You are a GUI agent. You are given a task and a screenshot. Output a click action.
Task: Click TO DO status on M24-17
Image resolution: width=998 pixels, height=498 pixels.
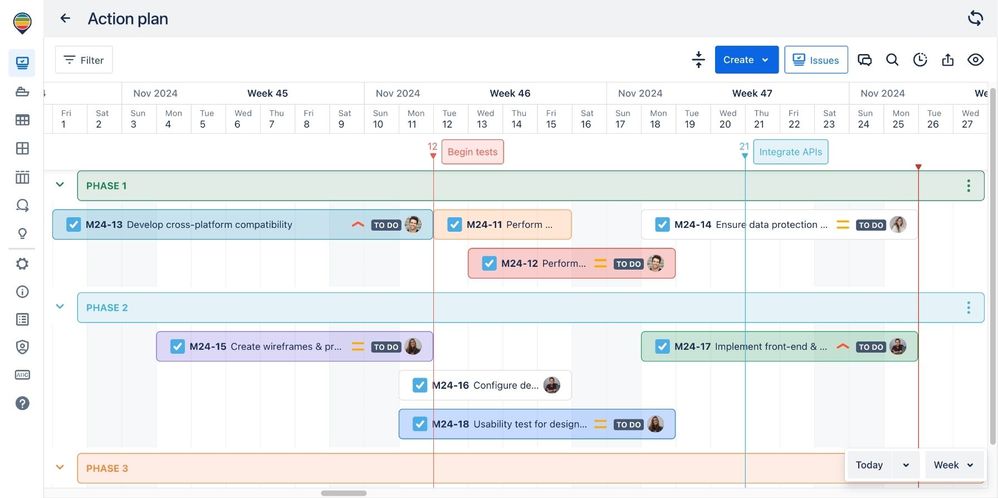point(871,347)
